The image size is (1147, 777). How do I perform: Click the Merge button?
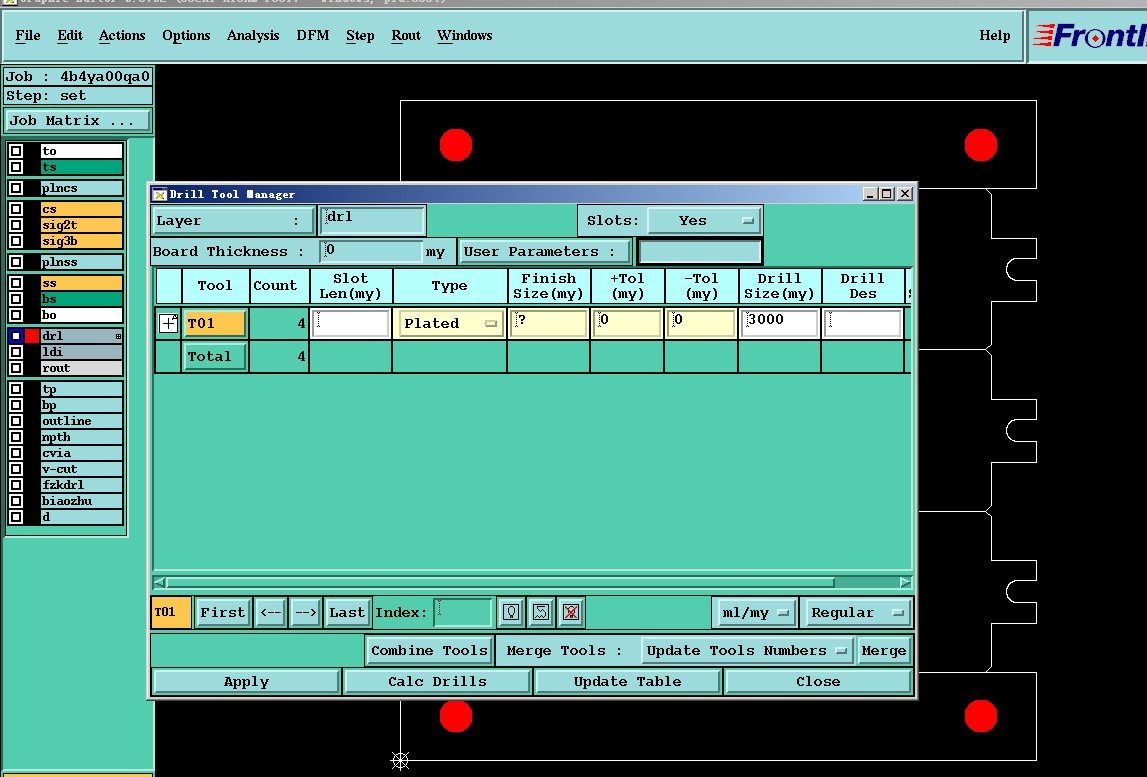point(884,650)
